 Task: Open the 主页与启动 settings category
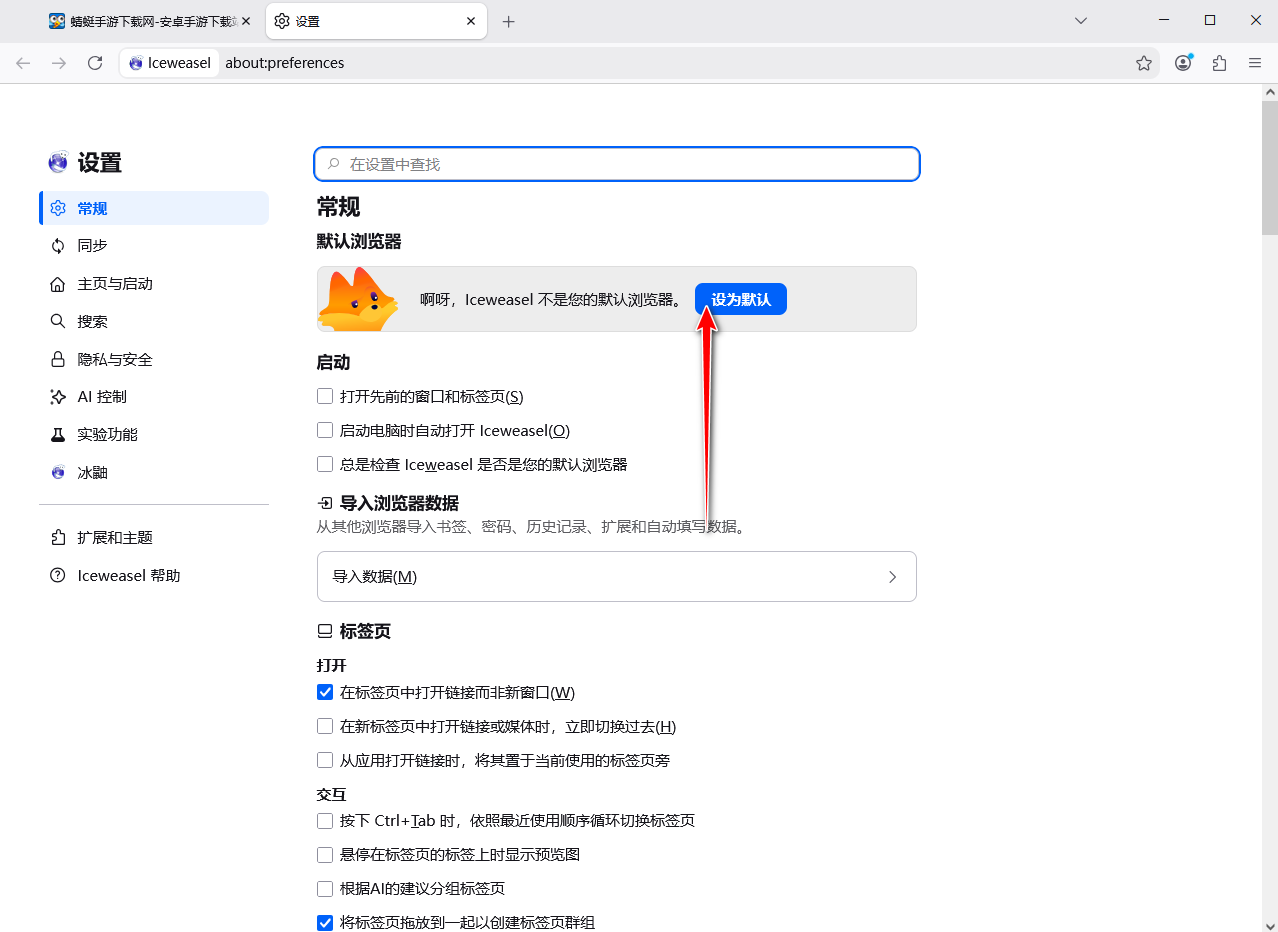(x=154, y=283)
